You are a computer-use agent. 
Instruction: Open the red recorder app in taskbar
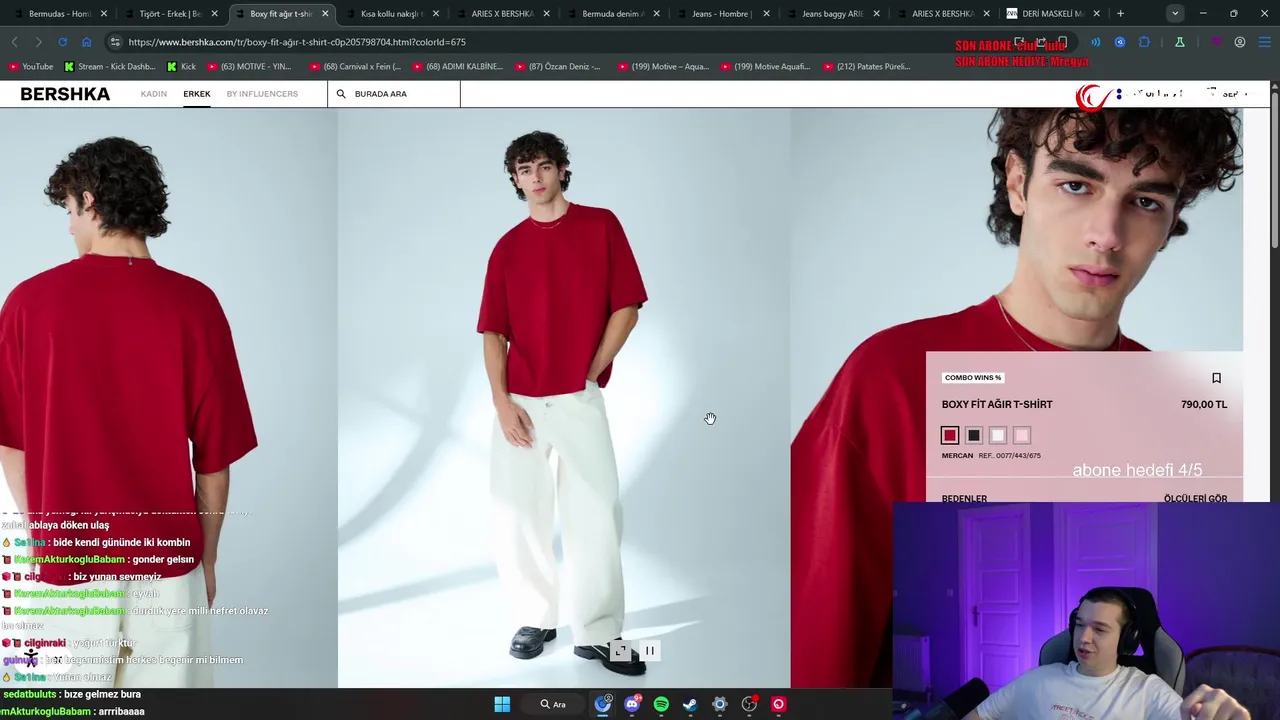click(x=778, y=704)
